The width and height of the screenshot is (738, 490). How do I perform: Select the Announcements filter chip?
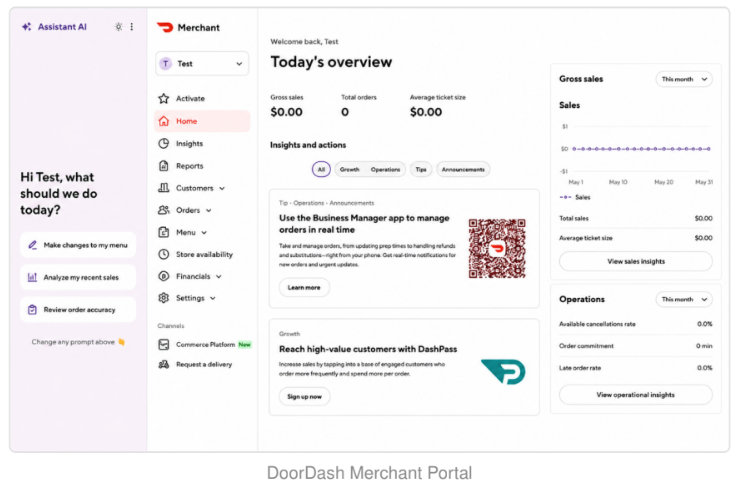tap(463, 169)
